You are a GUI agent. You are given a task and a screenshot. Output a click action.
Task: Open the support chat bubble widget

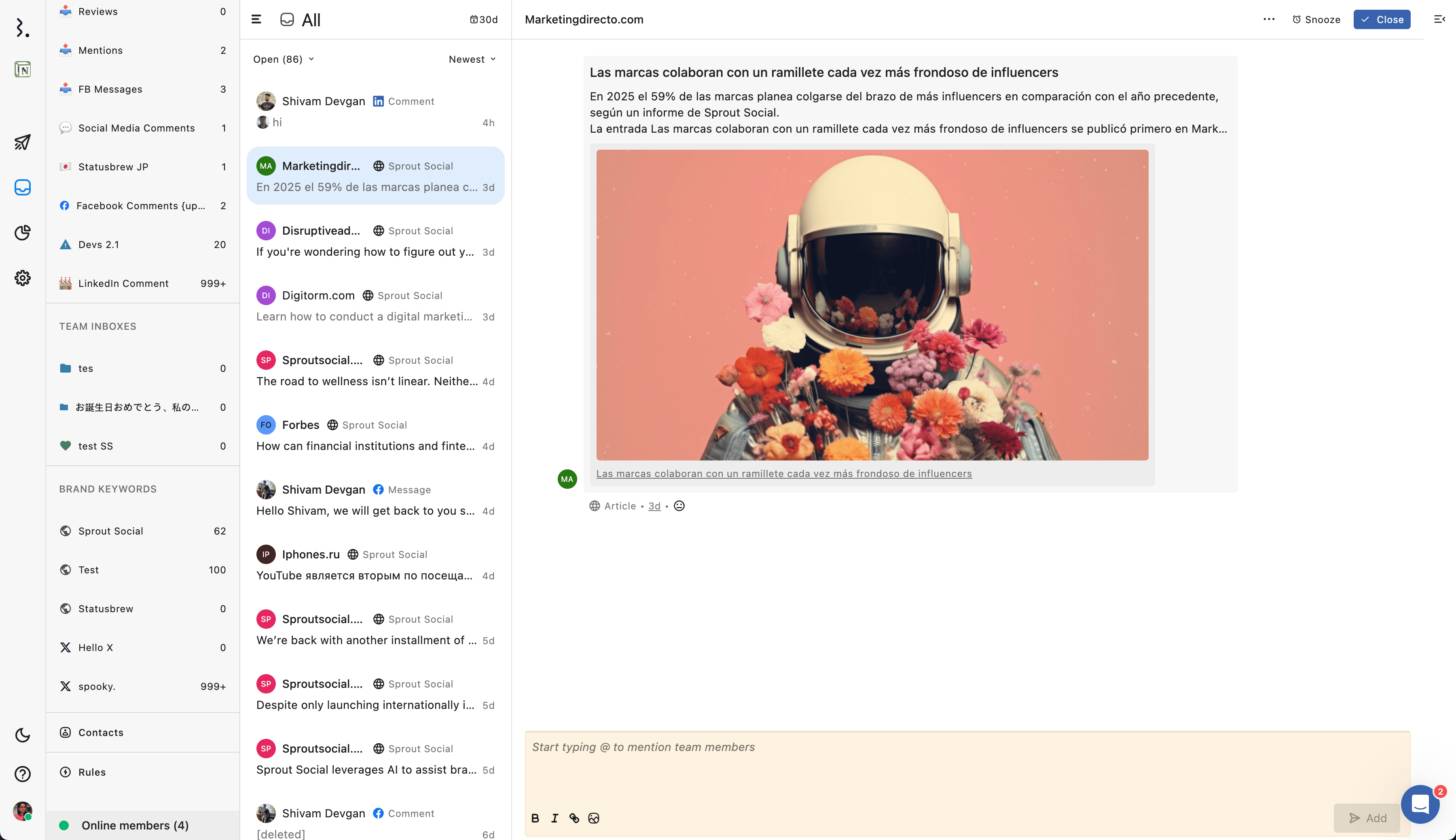1420,804
